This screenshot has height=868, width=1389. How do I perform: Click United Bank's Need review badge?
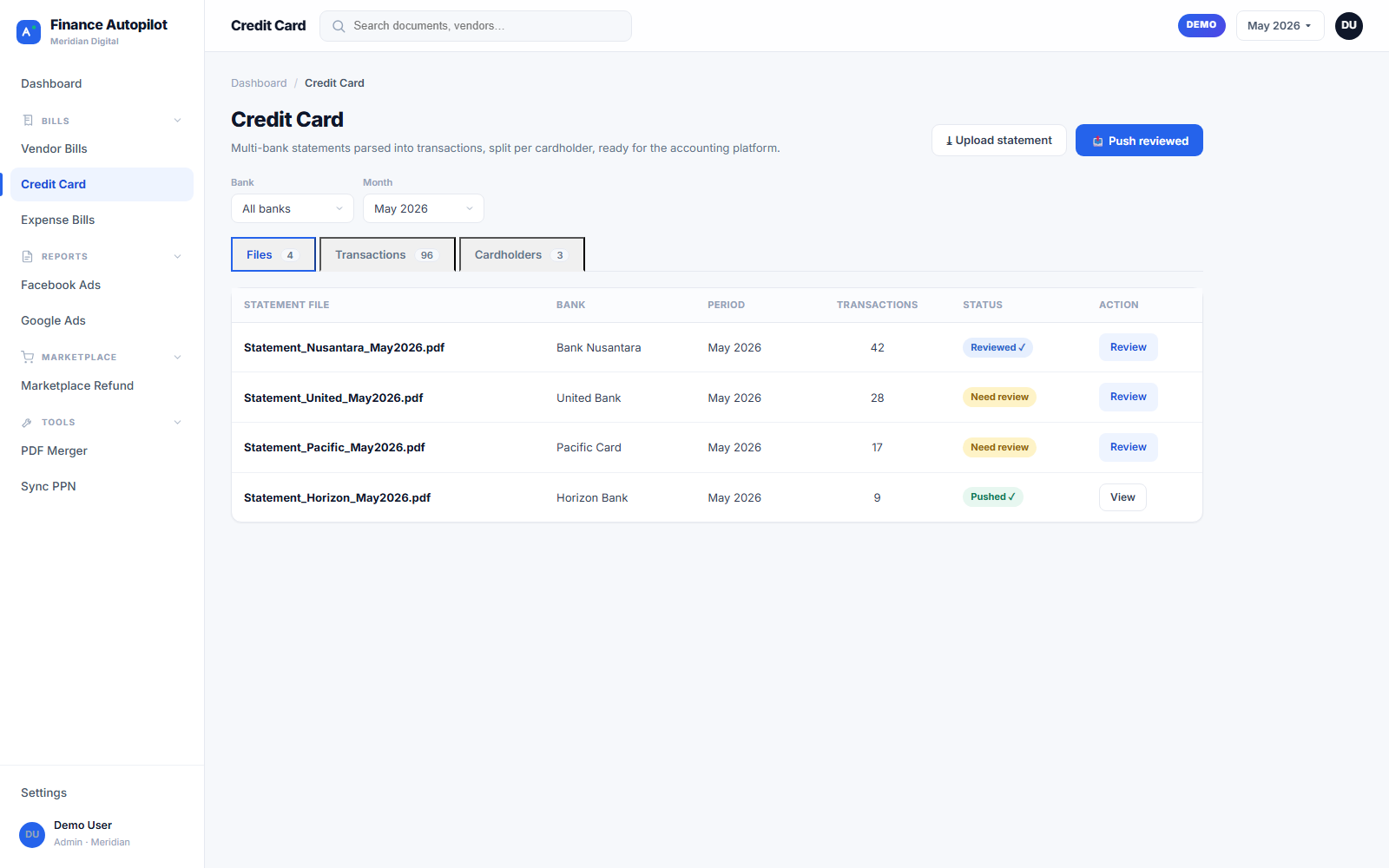coord(999,397)
